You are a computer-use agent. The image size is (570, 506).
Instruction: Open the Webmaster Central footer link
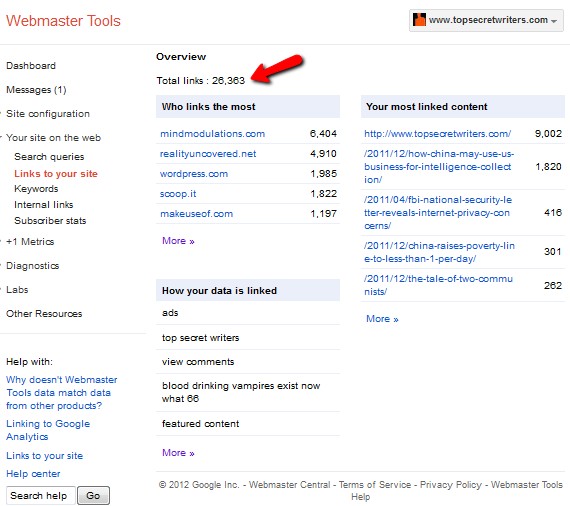pos(289,485)
